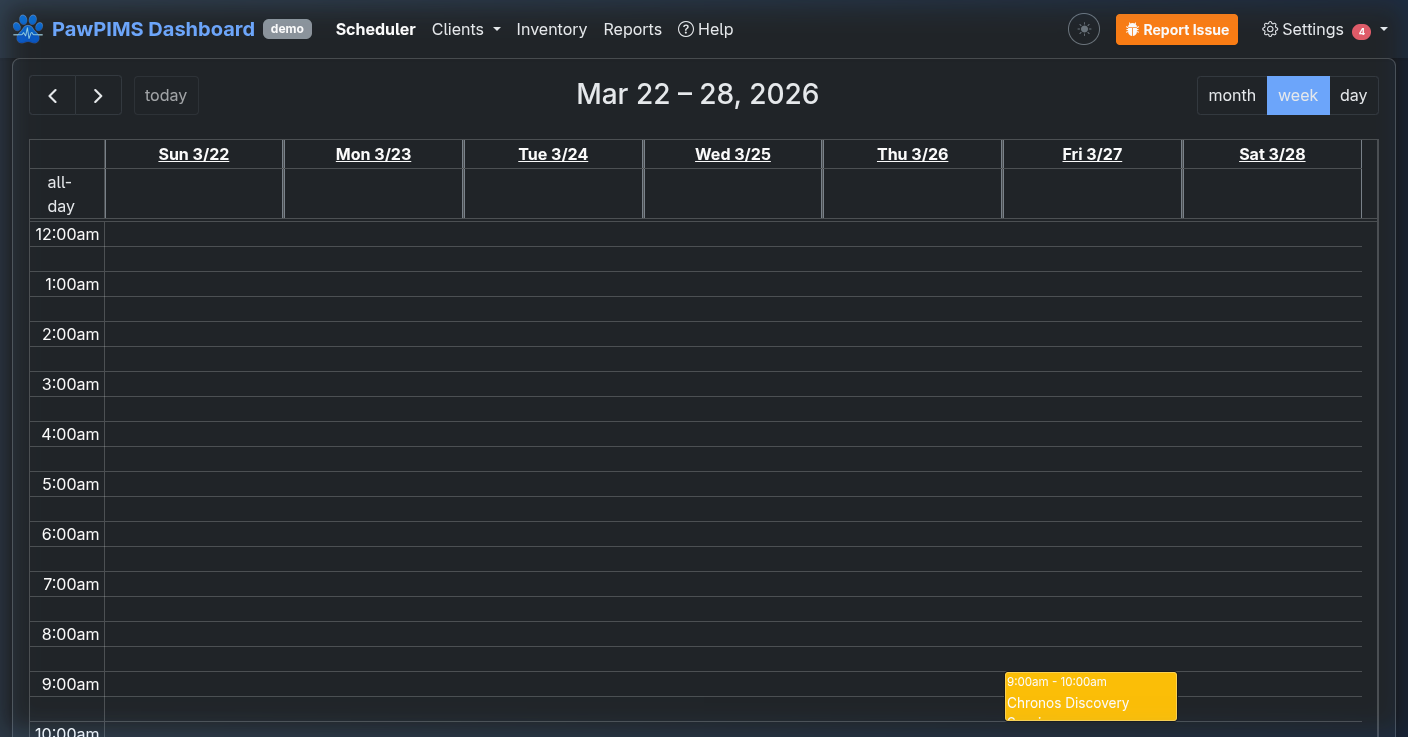Switch to month view
Image resolution: width=1408 pixels, height=737 pixels.
[x=1232, y=95]
